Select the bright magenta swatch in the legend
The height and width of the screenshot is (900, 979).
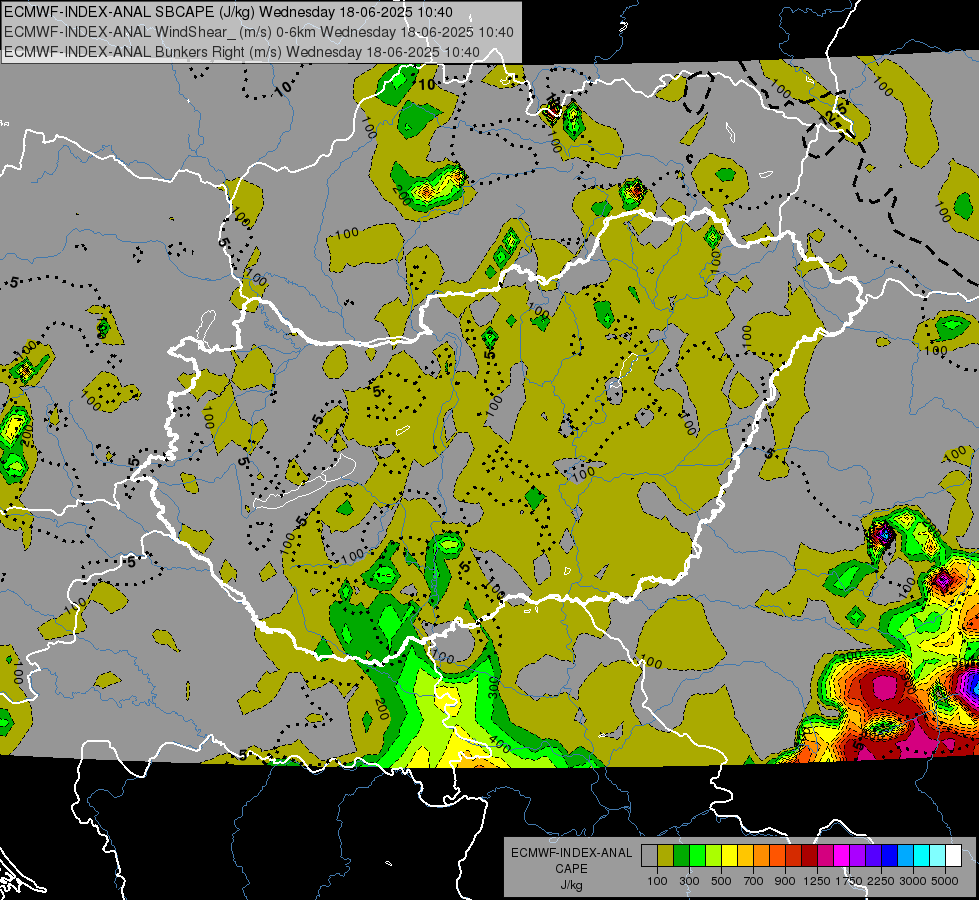coord(841,856)
